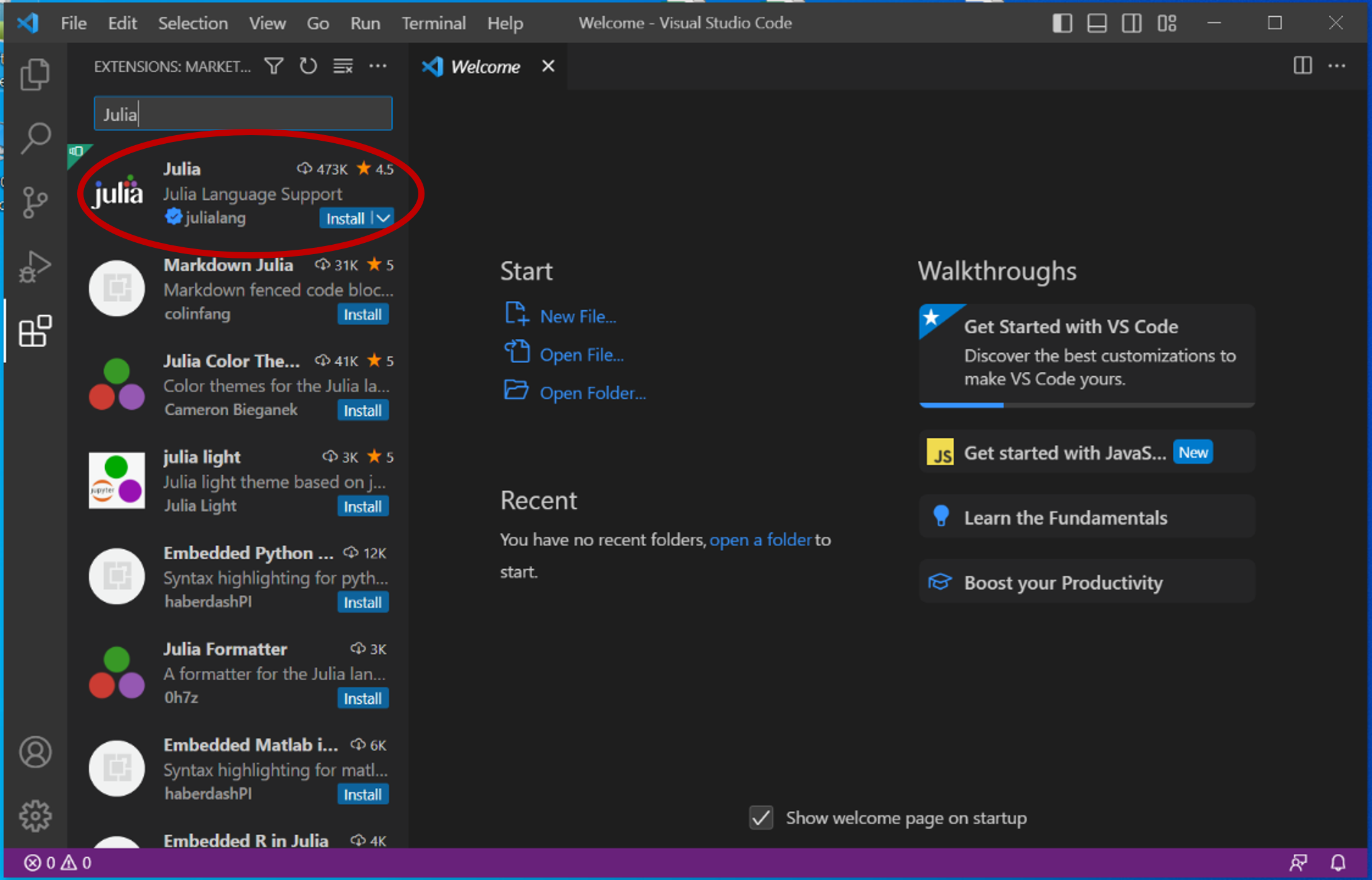This screenshot has height=880, width=1372.
Task: Open the Accounts menu icon
Action: [x=35, y=752]
